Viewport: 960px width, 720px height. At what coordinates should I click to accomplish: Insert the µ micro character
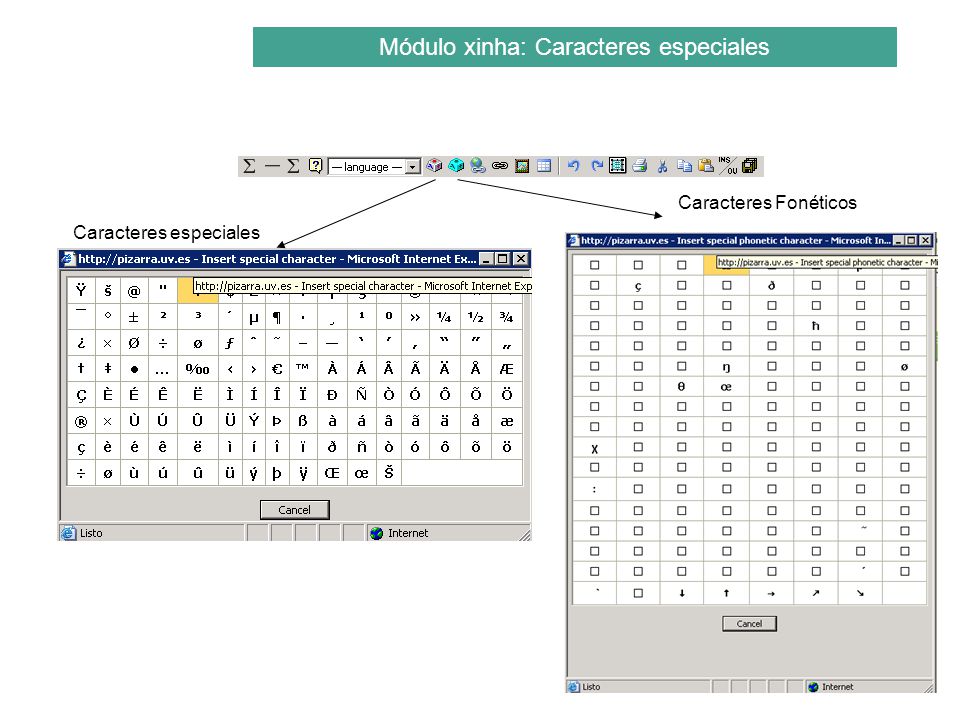click(x=253, y=317)
